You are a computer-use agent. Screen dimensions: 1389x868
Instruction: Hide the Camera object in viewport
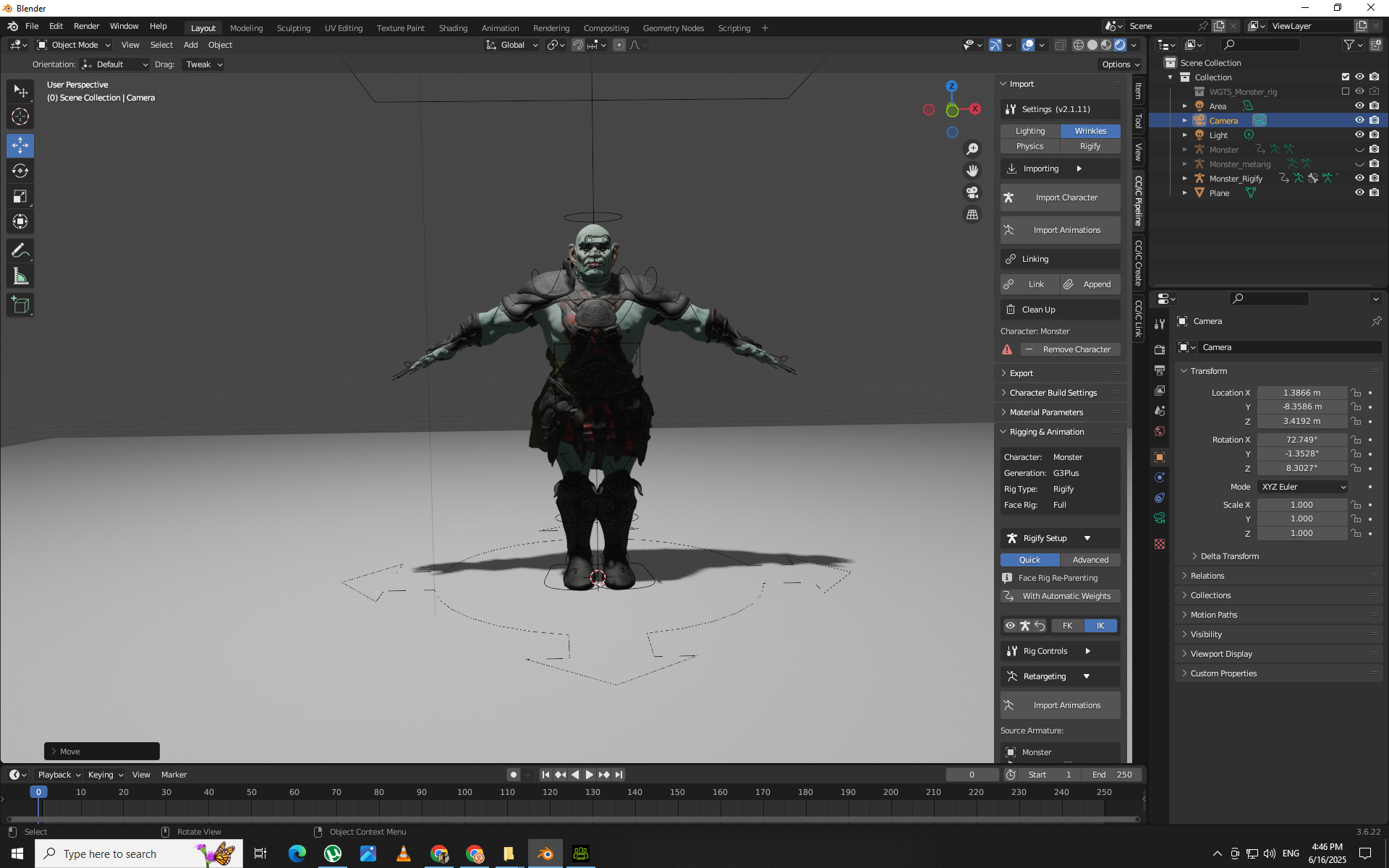point(1359,120)
